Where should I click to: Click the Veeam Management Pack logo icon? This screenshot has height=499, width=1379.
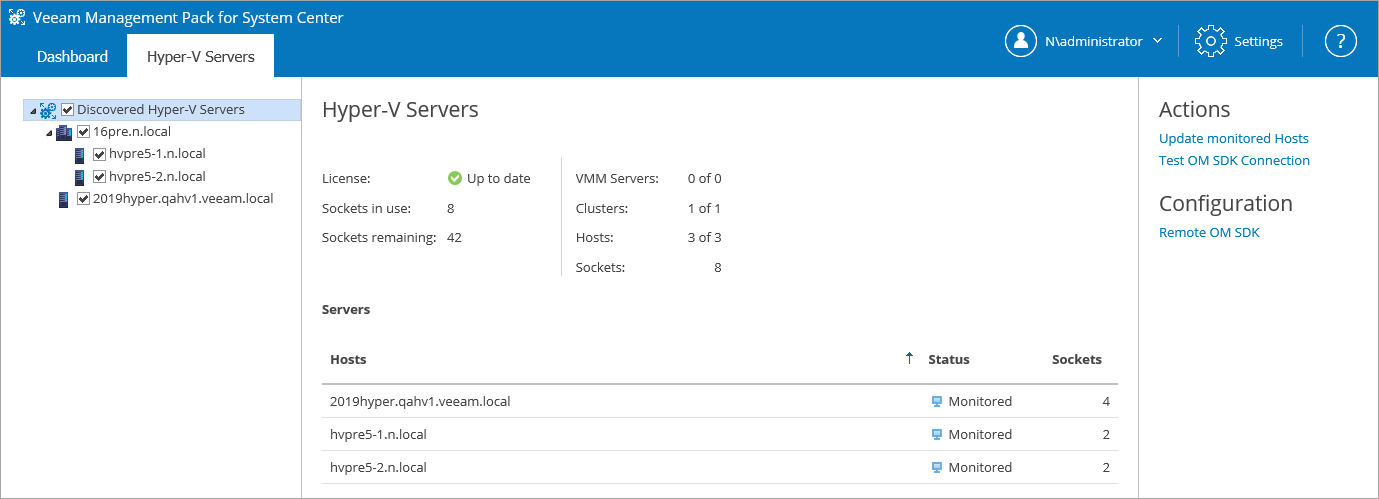(x=17, y=17)
